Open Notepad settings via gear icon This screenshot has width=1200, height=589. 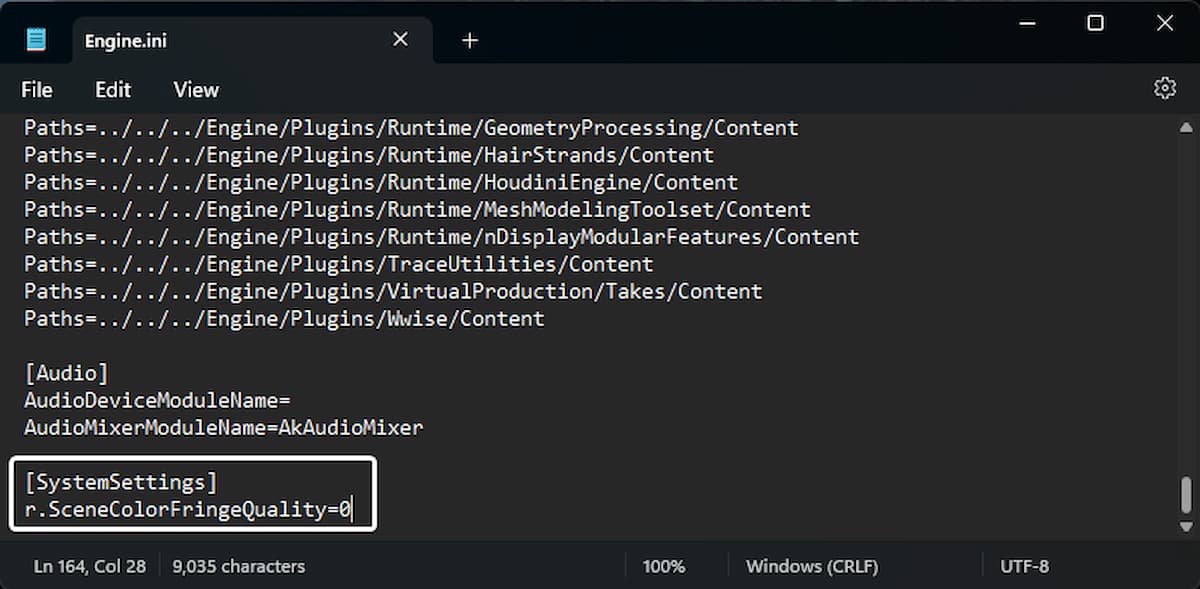click(x=1164, y=89)
